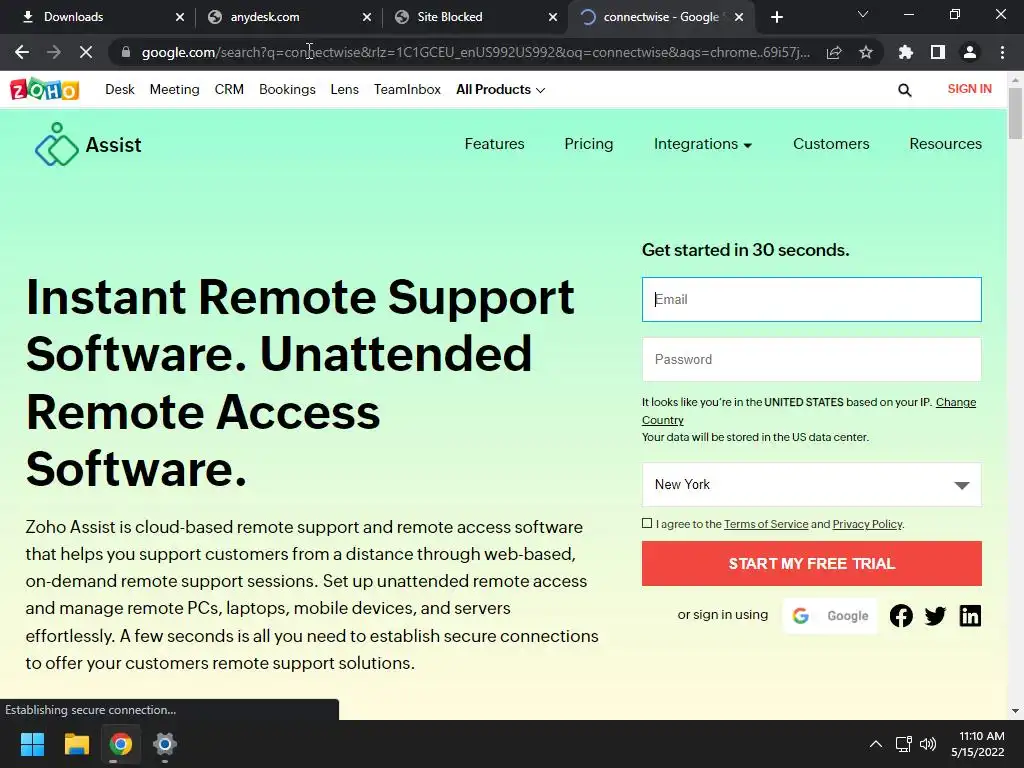Click into the Email field
The image size is (1024, 768).
(x=811, y=299)
